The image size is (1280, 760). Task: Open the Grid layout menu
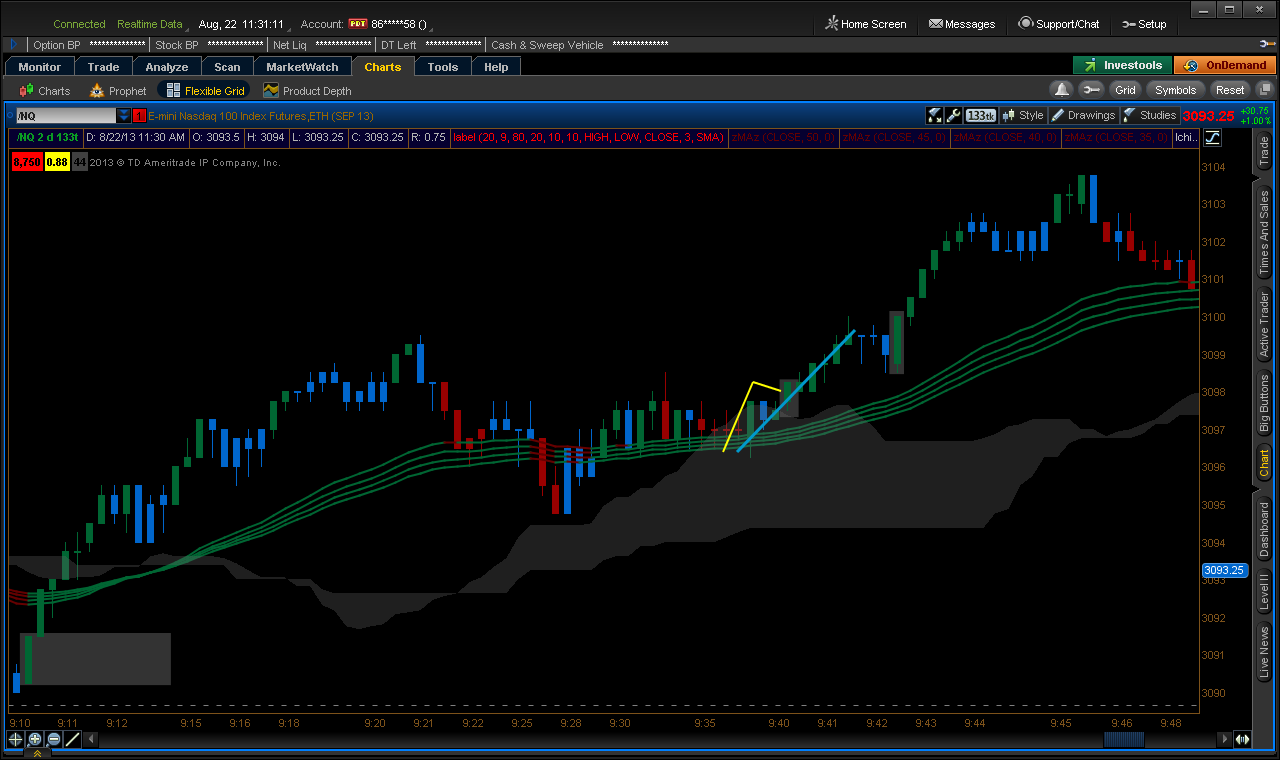tap(1125, 90)
